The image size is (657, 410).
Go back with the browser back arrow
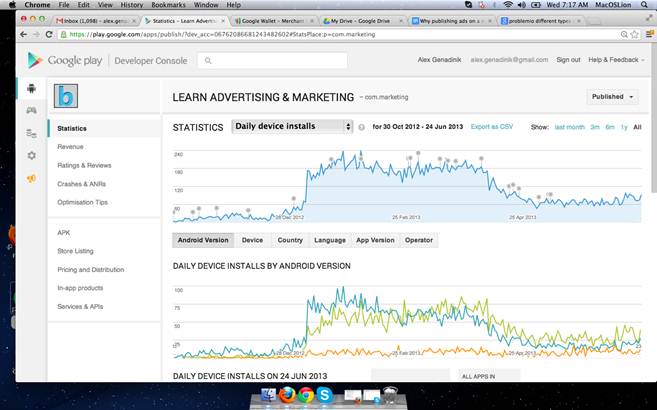(23, 34)
